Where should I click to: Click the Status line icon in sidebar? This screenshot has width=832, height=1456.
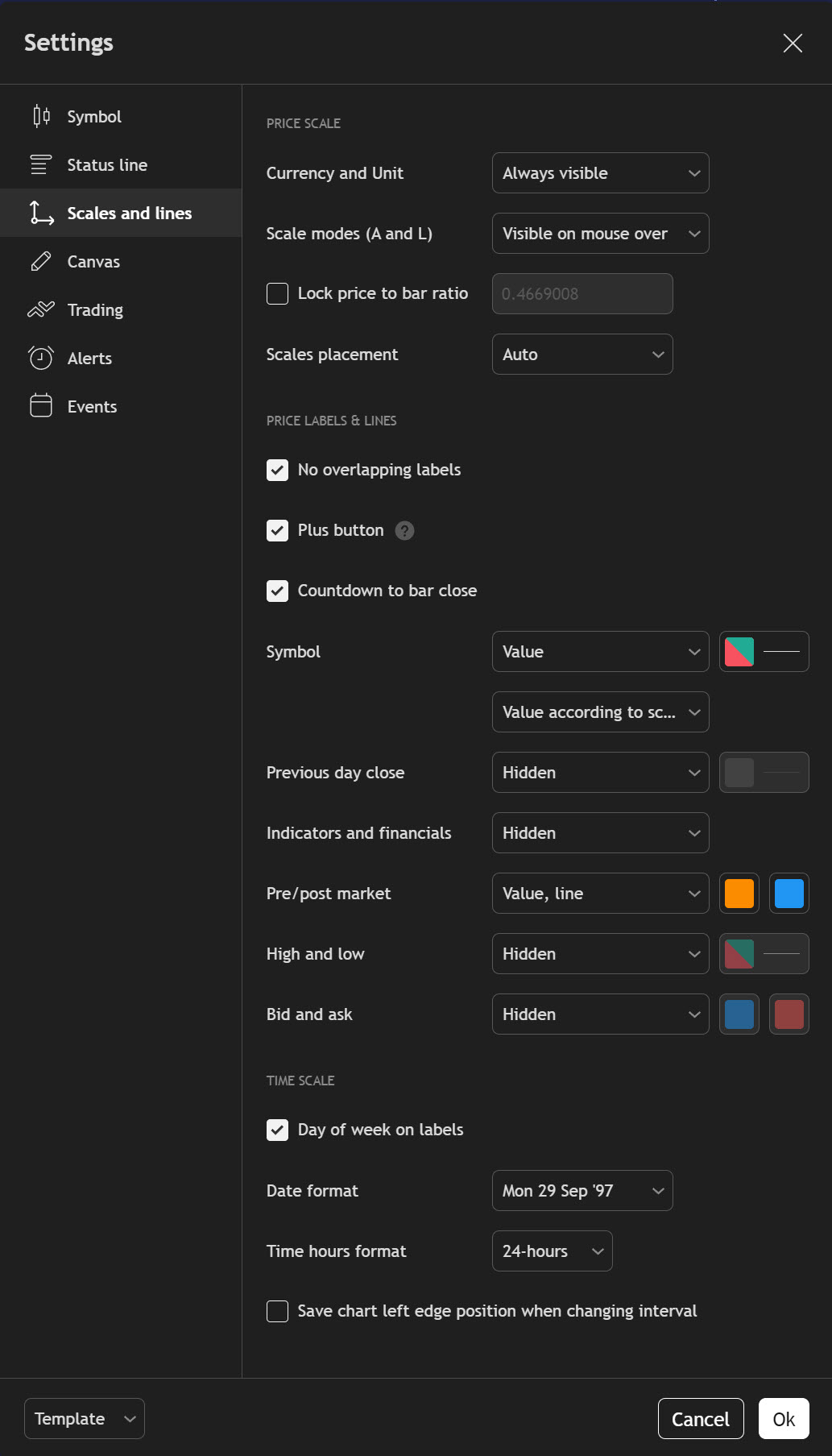tap(41, 165)
